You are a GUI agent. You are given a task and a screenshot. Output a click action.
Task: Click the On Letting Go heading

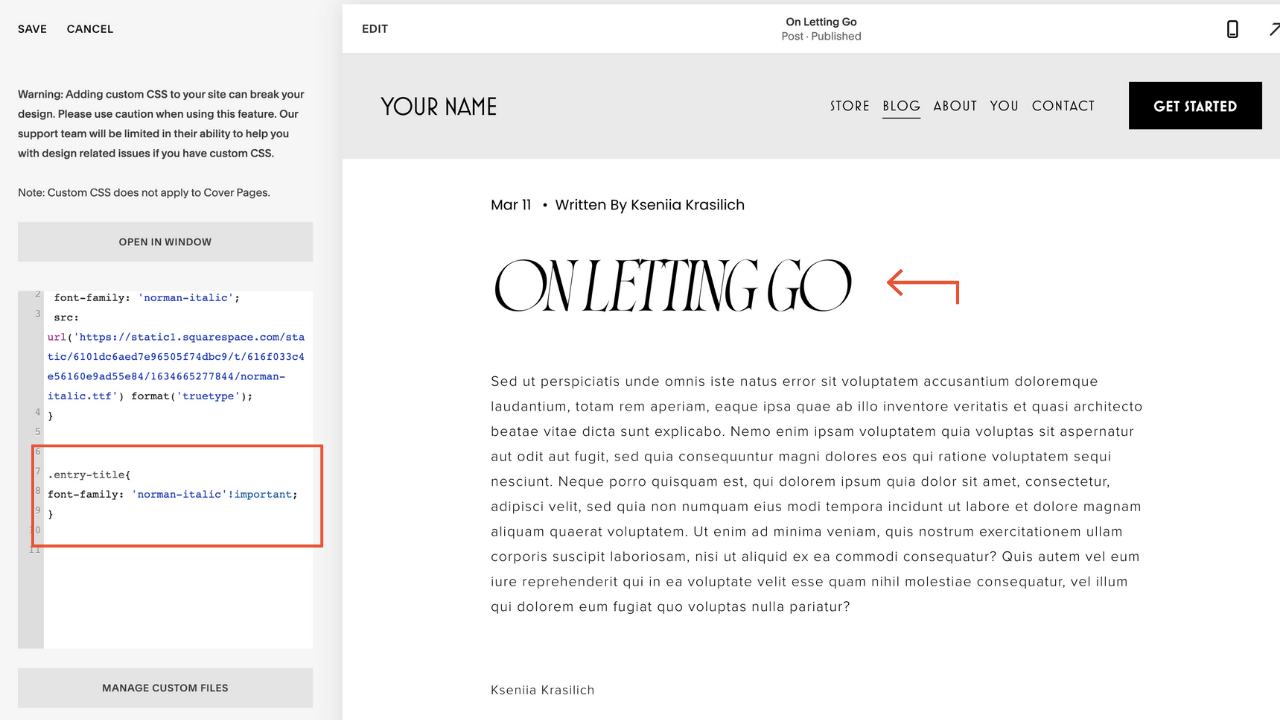pyautogui.click(x=673, y=286)
